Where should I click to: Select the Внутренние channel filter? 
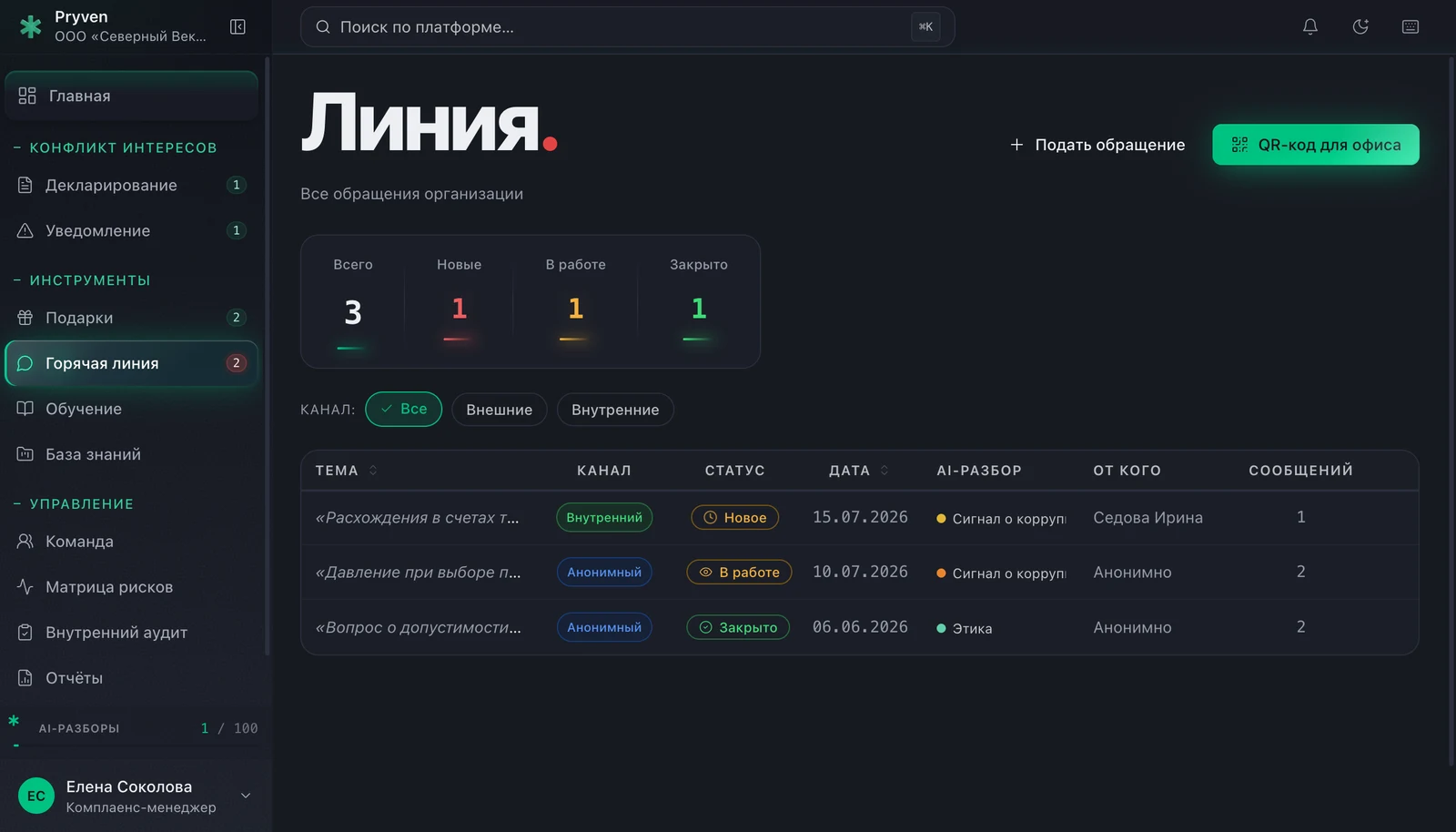tap(615, 410)
